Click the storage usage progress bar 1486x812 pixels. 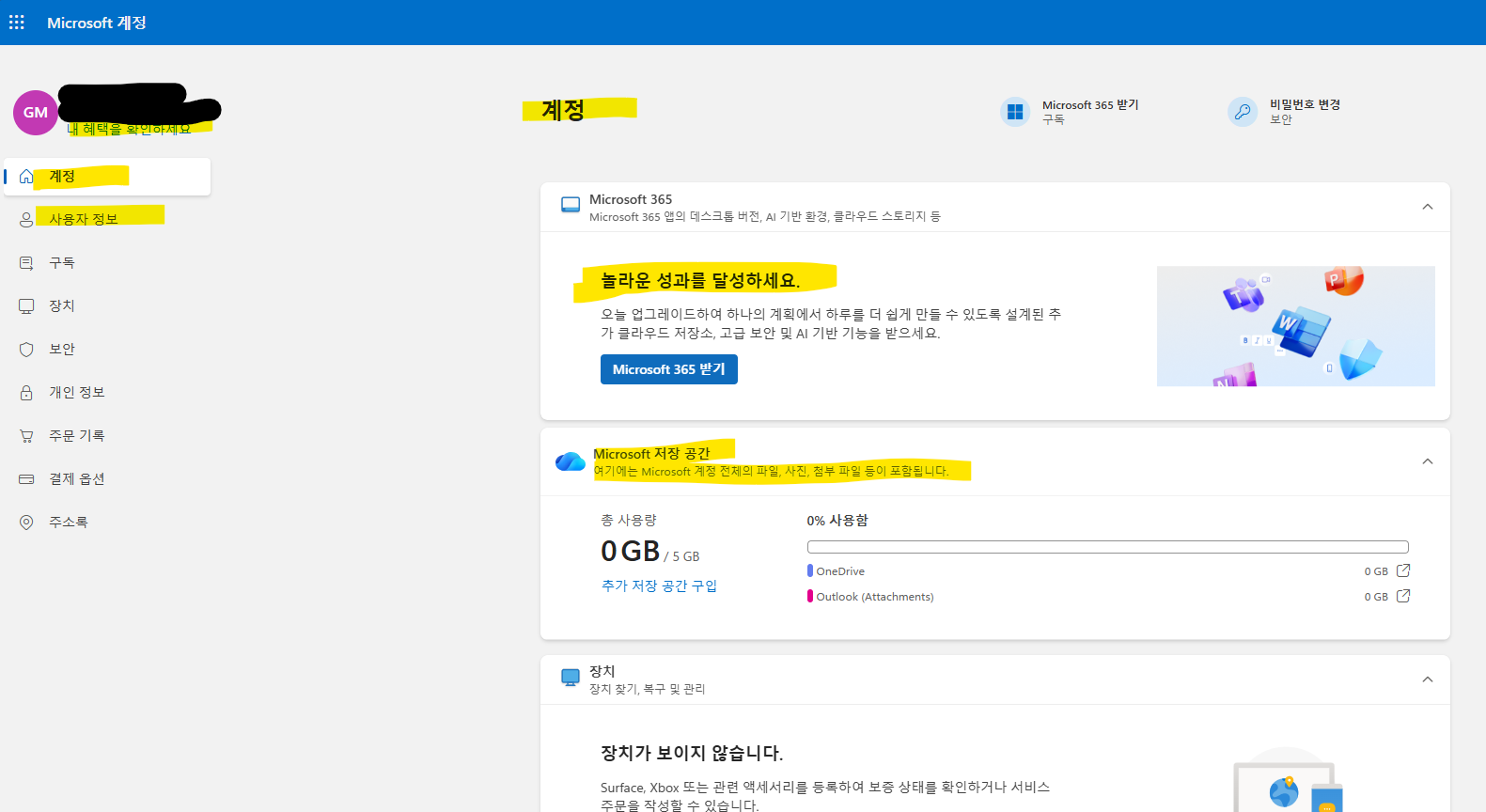[1108, 547]
